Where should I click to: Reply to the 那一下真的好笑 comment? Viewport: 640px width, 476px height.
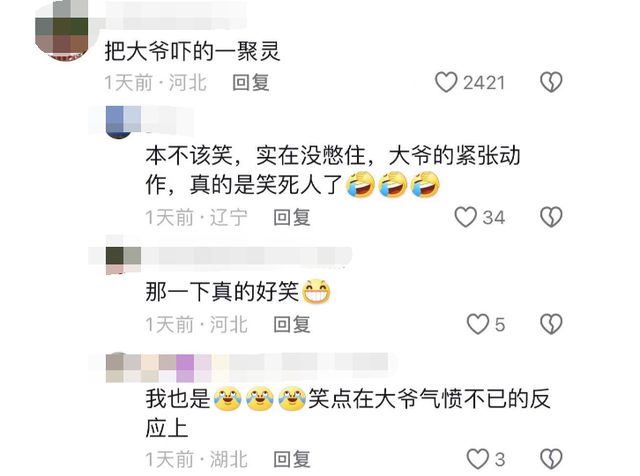(x=292, y=325)
